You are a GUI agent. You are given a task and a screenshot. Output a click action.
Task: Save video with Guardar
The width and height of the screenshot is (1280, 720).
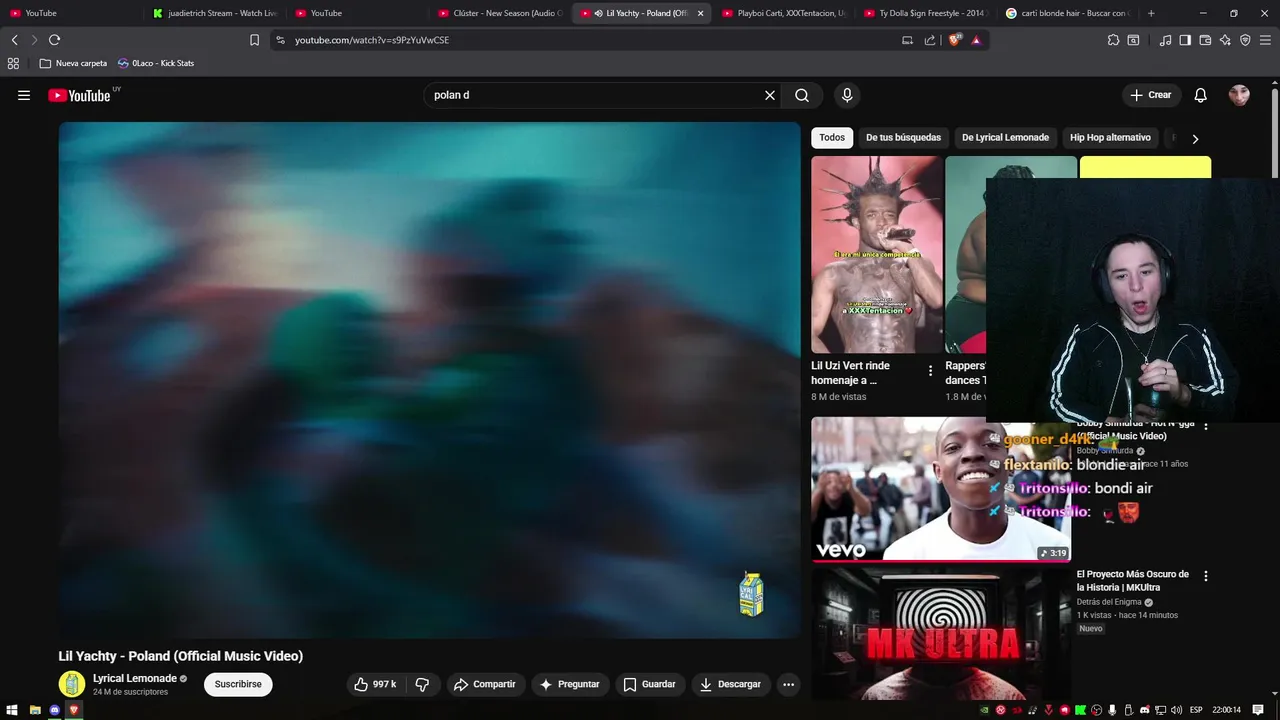point(650,684)
